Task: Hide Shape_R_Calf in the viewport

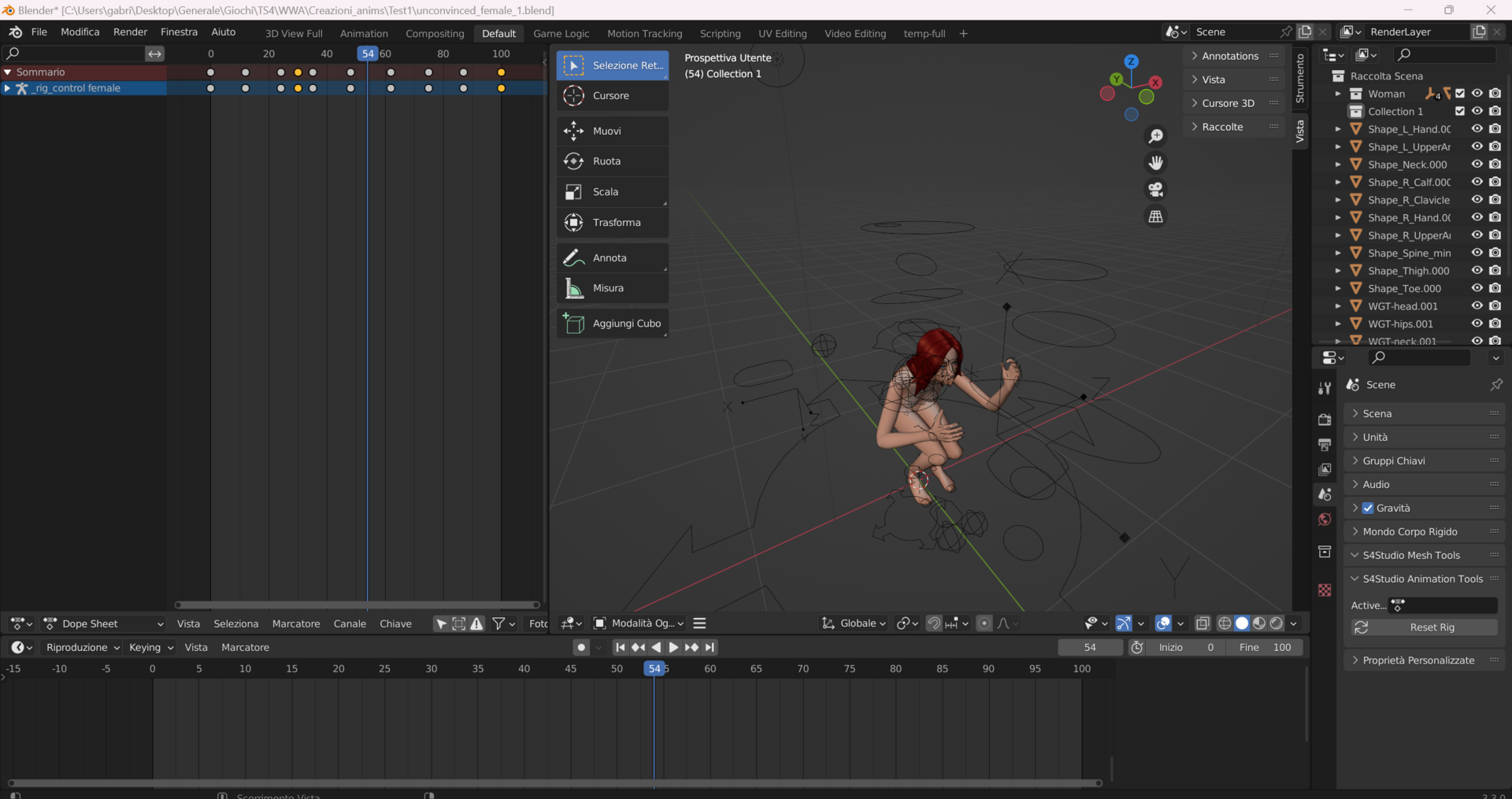Action: [x=1477, y=182]
